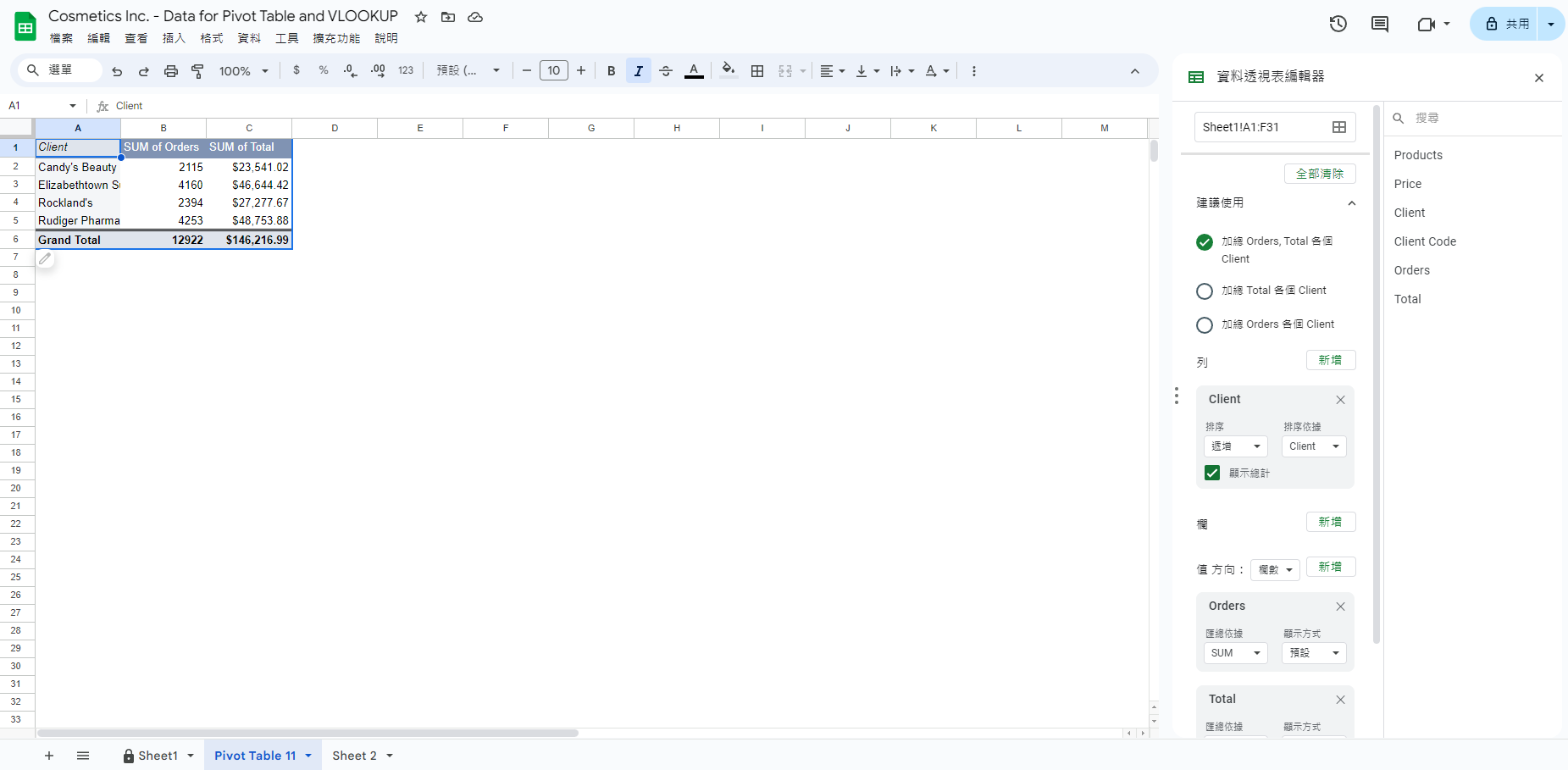Move document with folder icon
The height and width of the screenshot is (770, 1568).
coord(448,17)
